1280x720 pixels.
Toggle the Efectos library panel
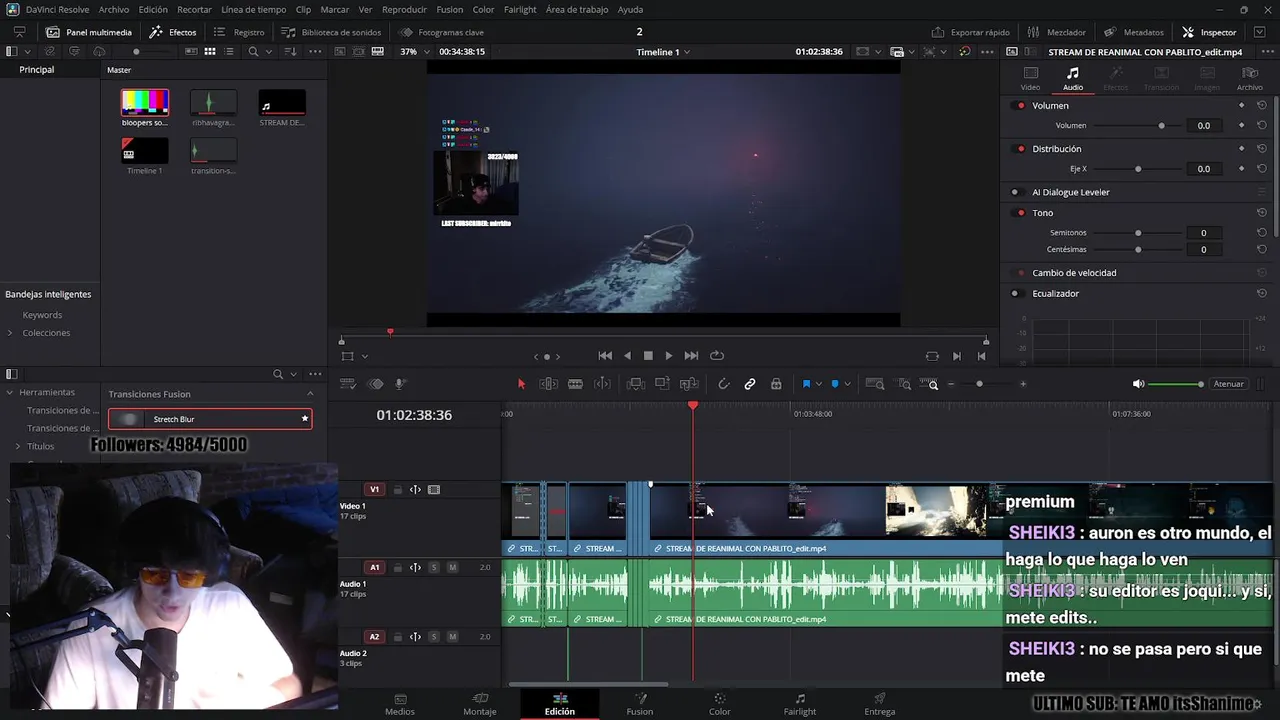[x=173, y=32]
